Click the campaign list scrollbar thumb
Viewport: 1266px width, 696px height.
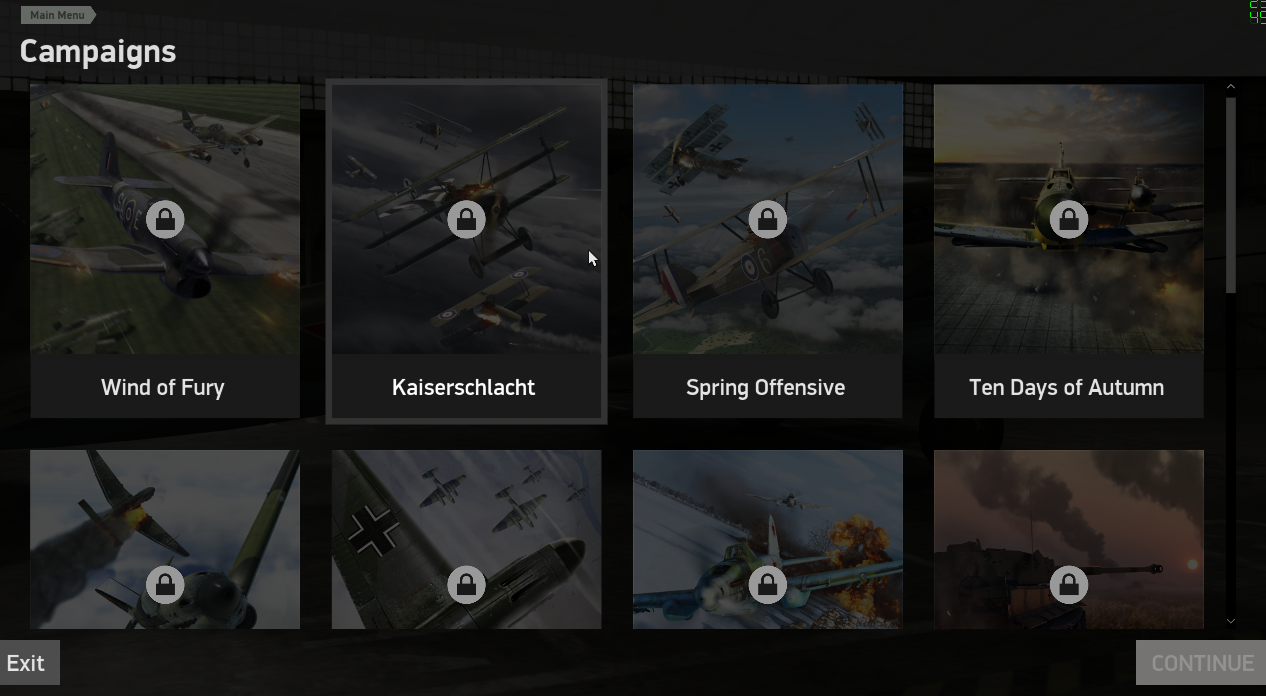point(1231,195)
